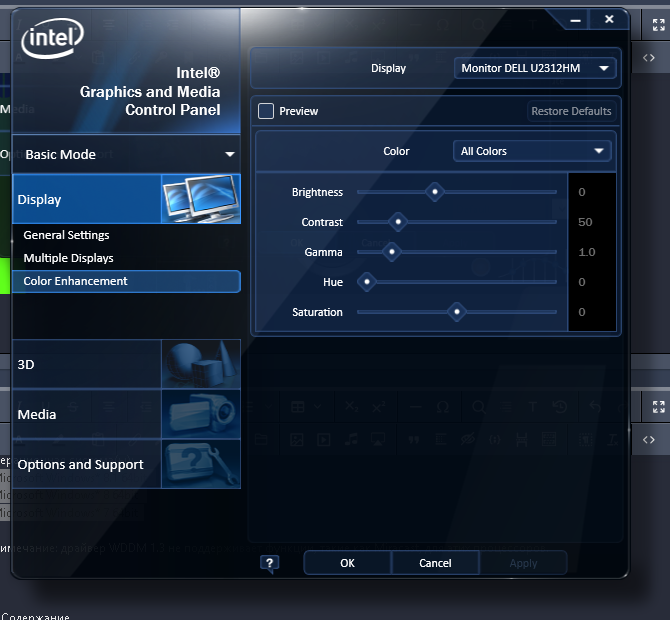The height and width of the screenshot is (620, 670).
Task: Click the Cancel button
Action: pos(435,563)
